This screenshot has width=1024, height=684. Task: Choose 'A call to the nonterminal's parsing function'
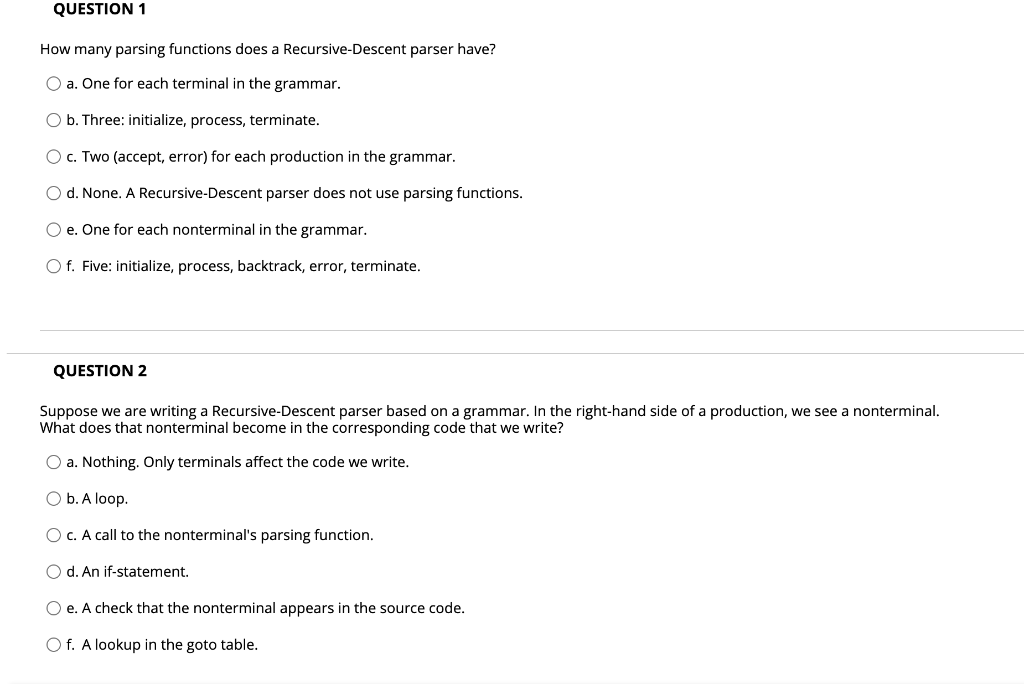54,534
